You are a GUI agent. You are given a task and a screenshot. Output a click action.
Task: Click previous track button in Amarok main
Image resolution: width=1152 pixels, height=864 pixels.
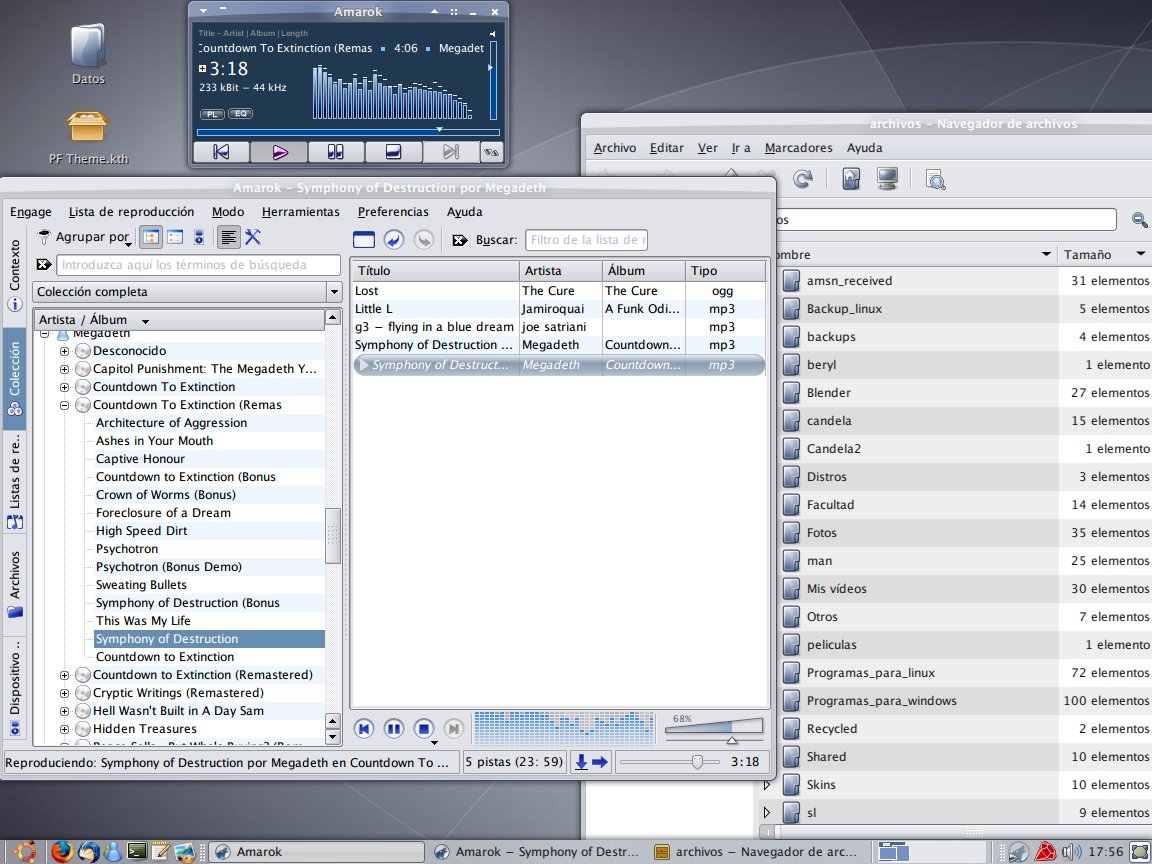(364, 728)
